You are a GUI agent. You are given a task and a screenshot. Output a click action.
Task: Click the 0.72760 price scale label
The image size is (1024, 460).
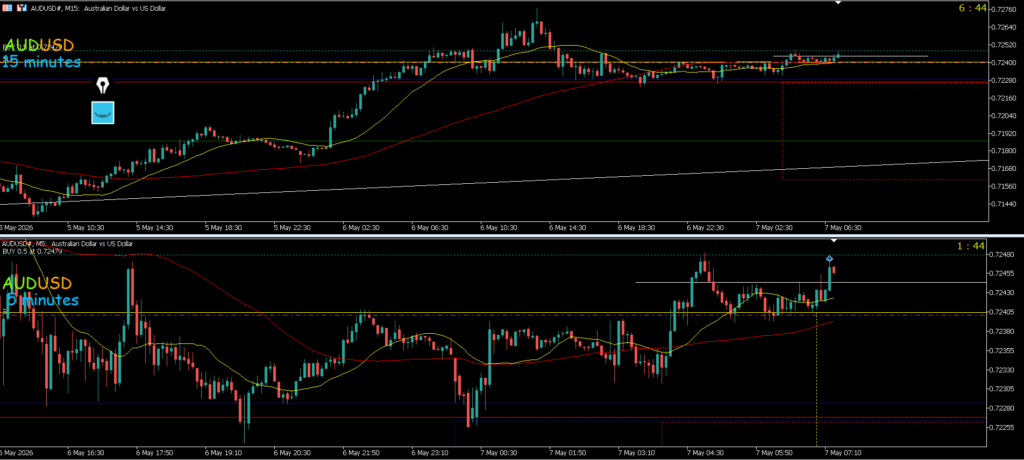(1006, 10)
